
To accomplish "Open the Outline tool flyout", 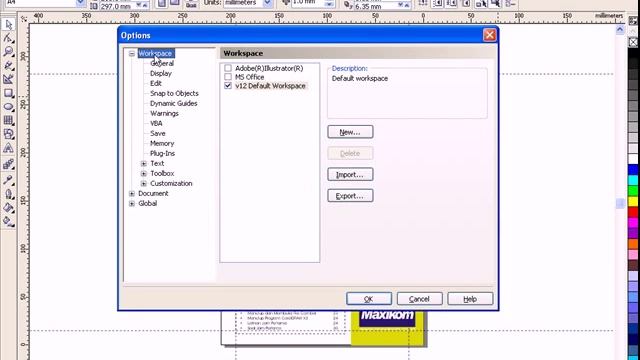I will (x=8, y=194).
